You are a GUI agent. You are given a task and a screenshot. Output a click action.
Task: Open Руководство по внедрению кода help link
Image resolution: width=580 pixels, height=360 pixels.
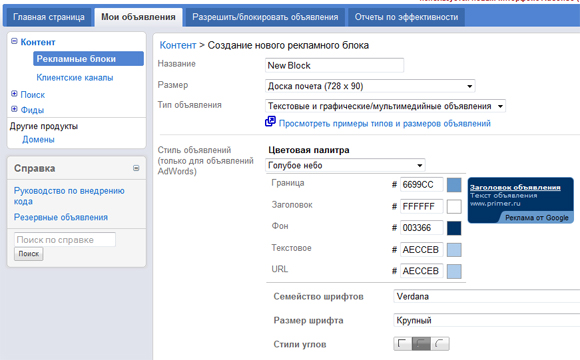69,196
